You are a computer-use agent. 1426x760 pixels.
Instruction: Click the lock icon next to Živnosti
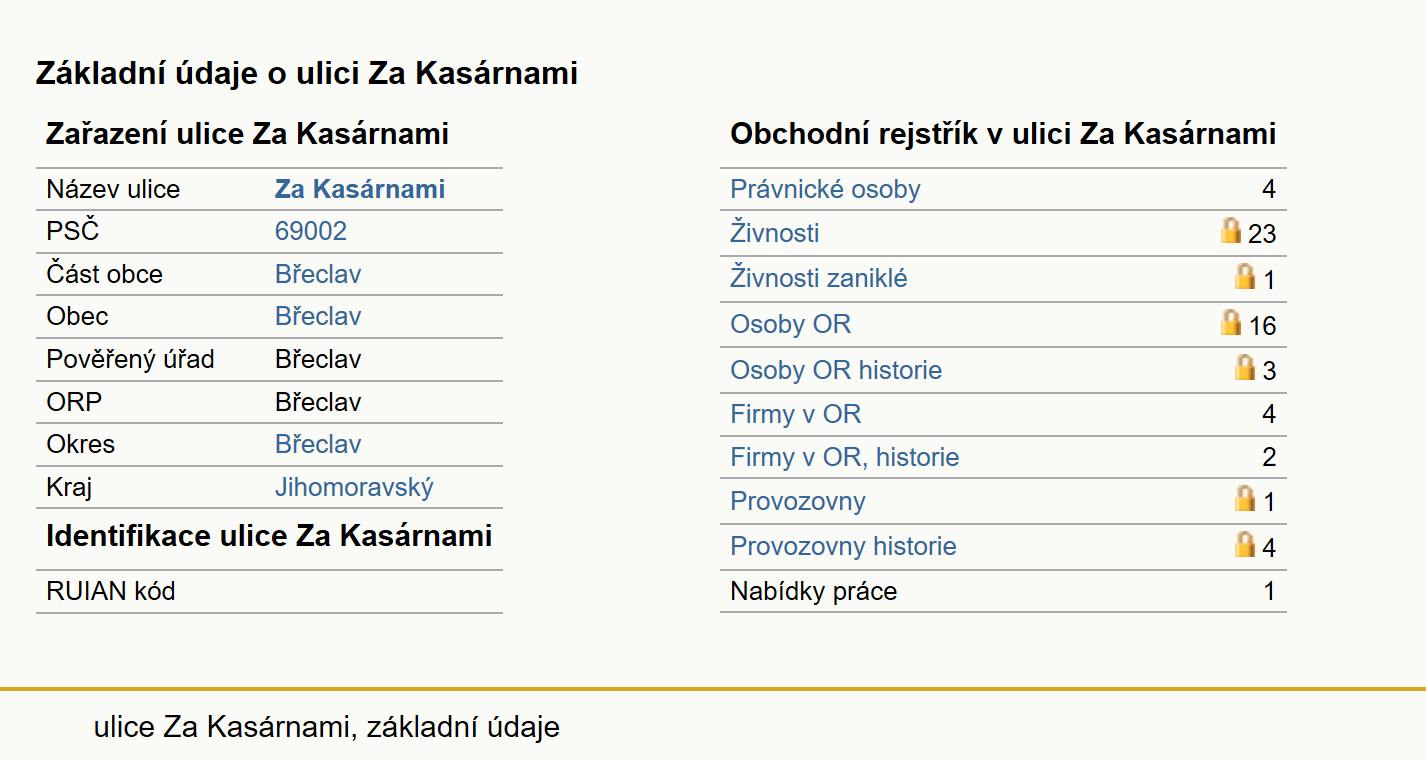coord(1231,231)
